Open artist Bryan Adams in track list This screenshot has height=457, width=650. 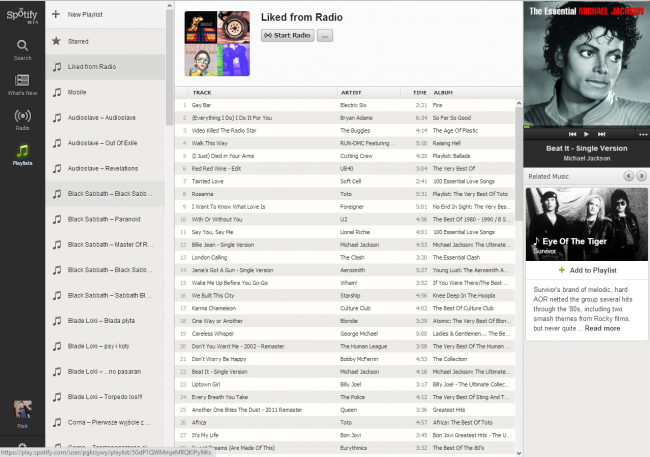(x=356, y=118)
